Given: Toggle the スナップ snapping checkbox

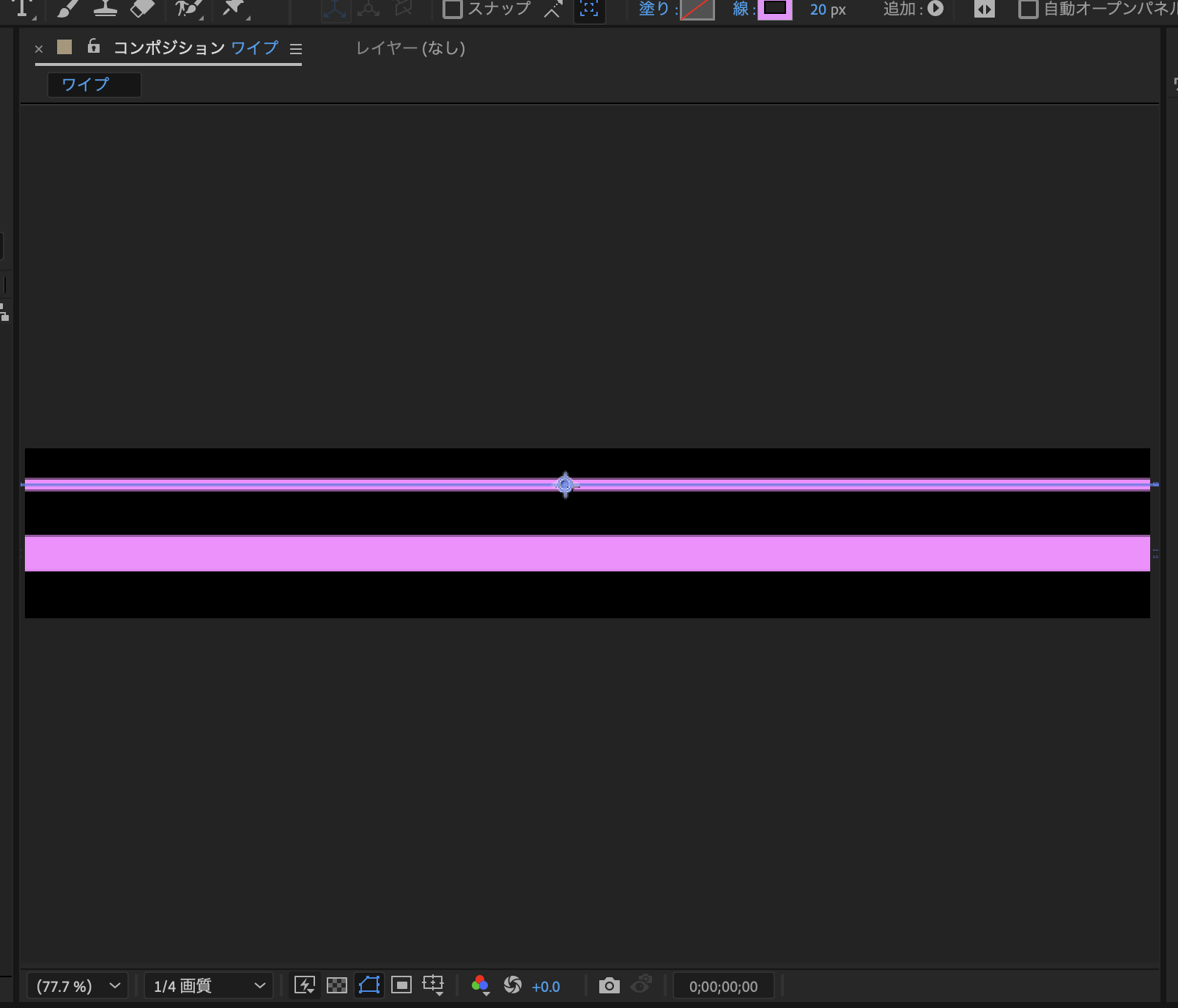Looking at the screenshot, I should point(453,10).
